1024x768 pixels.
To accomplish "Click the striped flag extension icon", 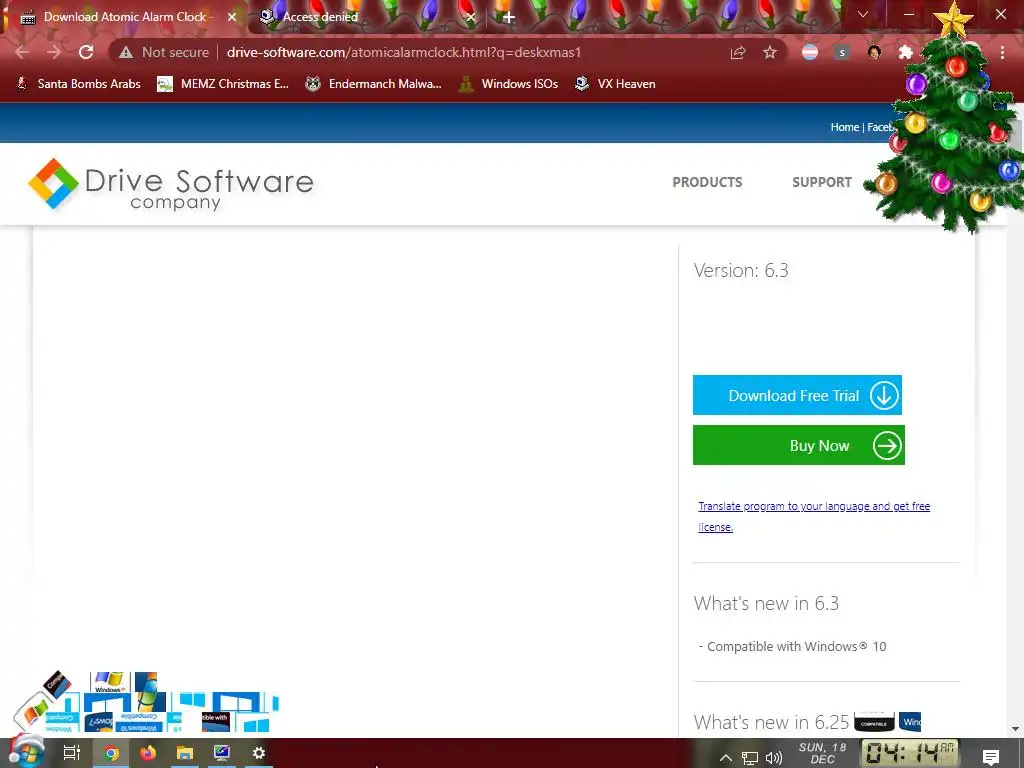I will tap(810, 52).
